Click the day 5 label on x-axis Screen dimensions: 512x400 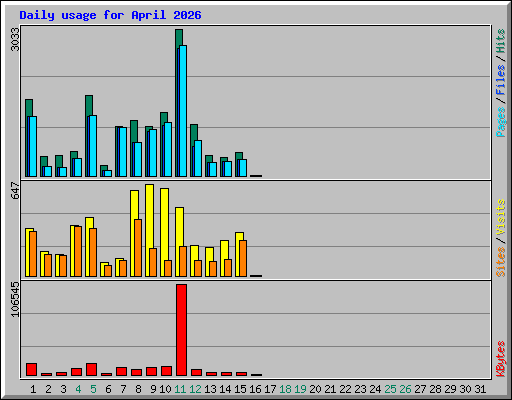[x=93, y=389]
